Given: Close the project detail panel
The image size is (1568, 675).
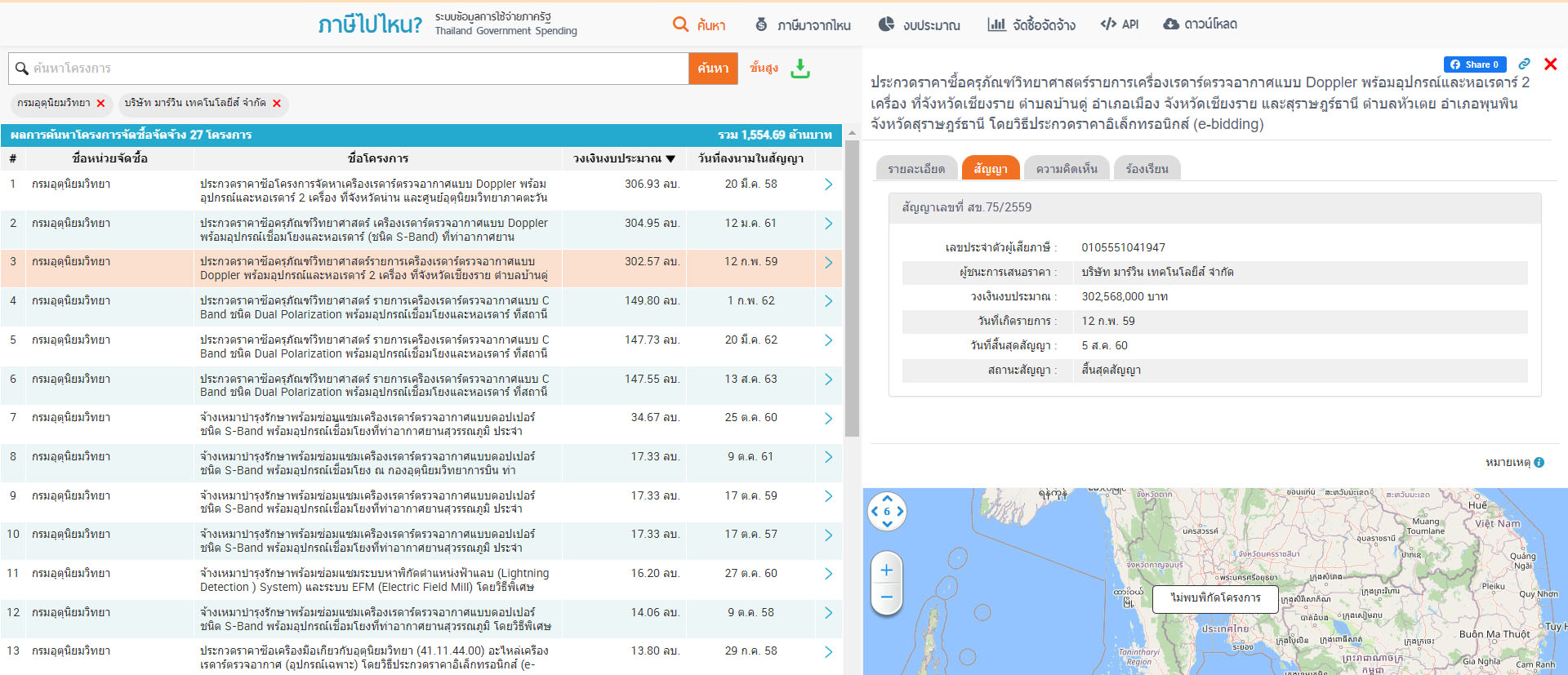Looking at the screenshot, I should 1550,64.
